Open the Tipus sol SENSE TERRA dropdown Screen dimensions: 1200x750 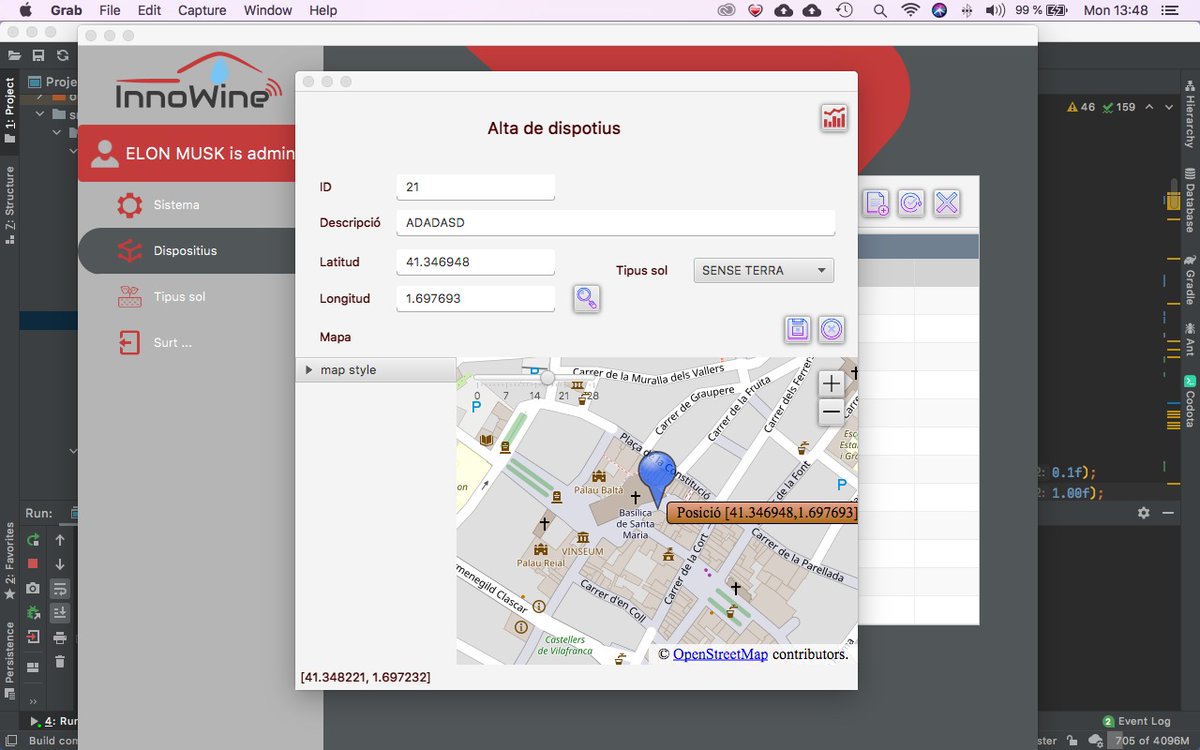764,270
